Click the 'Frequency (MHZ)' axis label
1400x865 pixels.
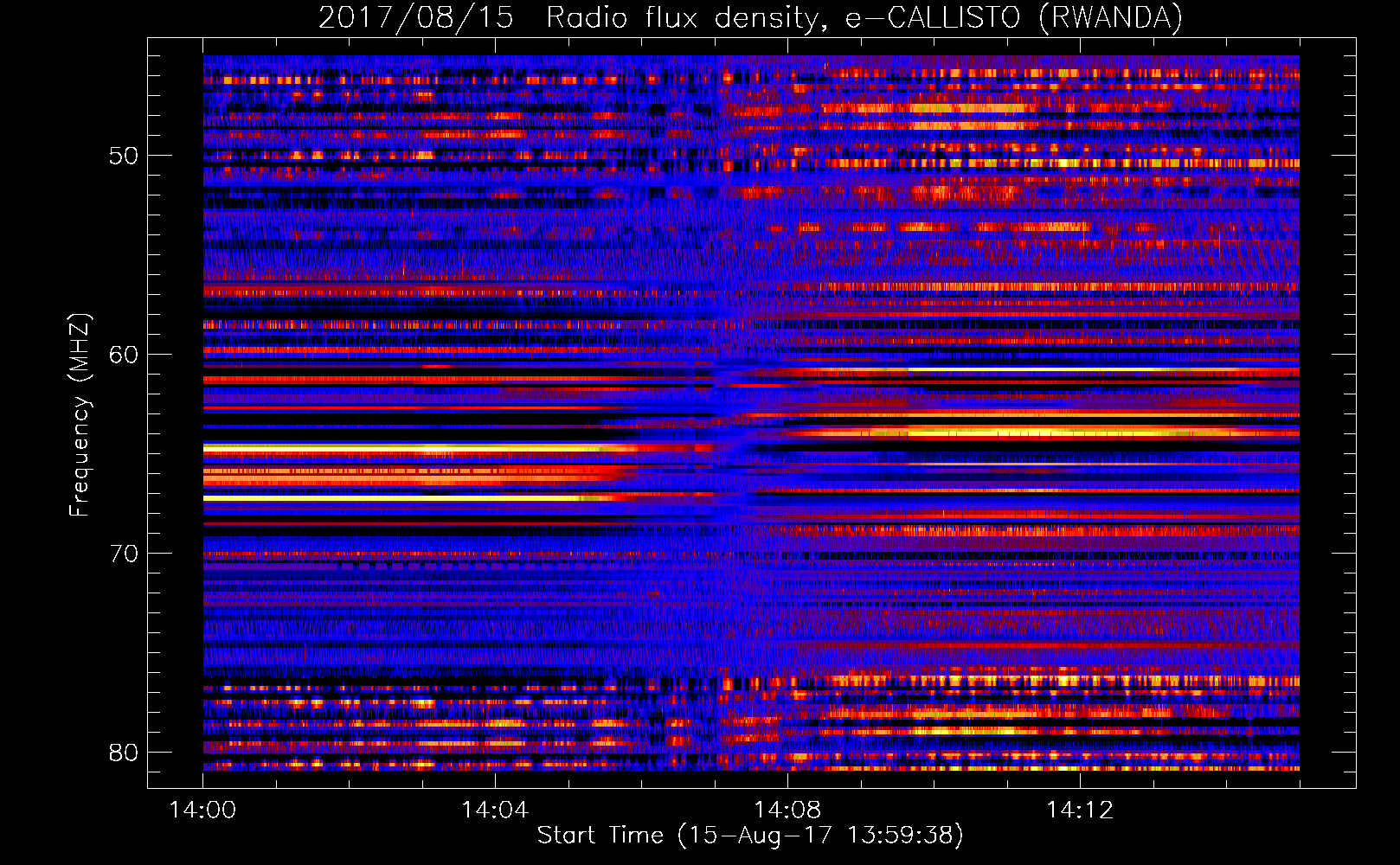pyautogui.click(x=80, y=414)
